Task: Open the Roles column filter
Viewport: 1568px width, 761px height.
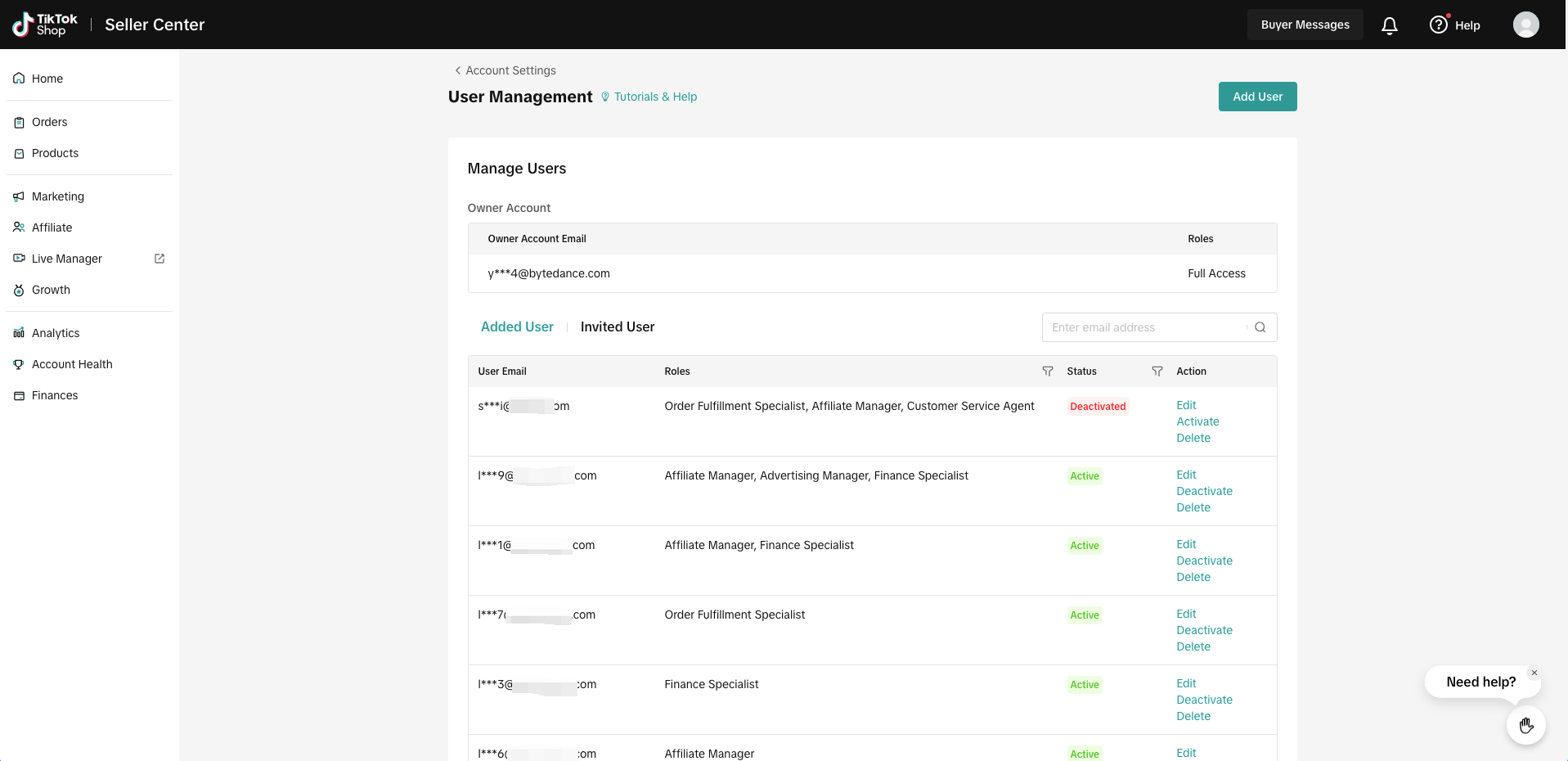Action: (1048, 371)
